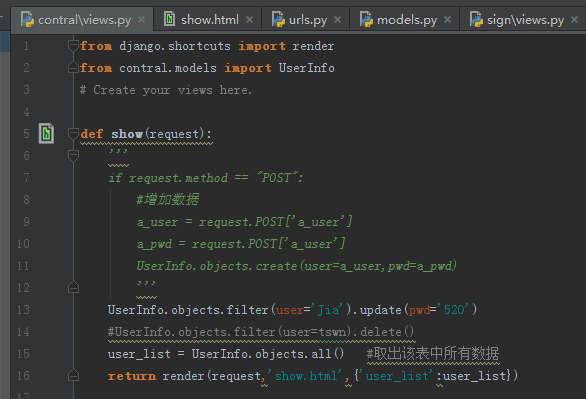This screenshot has width=586, height=399.
Task: Click the '#增加数据' comment on line 8
Action: coord(168,200)
